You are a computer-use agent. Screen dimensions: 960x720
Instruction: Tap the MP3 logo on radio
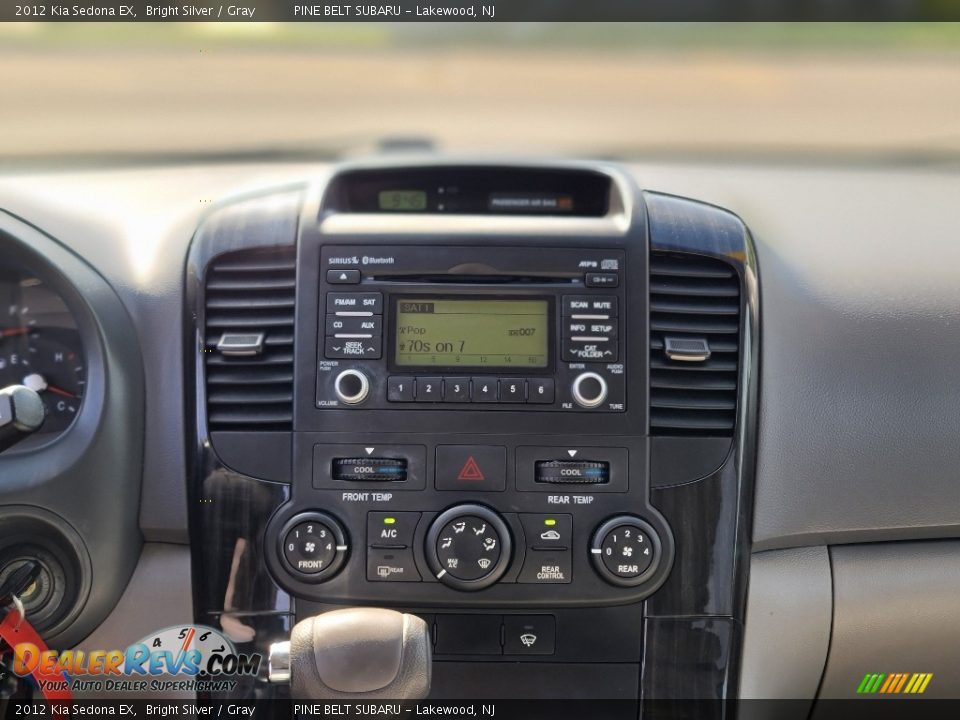[588, 264]
